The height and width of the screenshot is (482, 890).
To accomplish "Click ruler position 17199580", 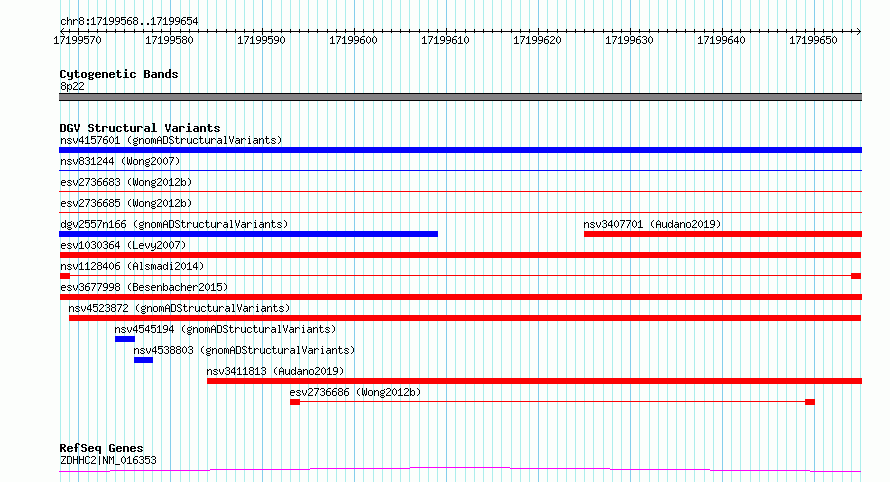I will pos(169,40).
